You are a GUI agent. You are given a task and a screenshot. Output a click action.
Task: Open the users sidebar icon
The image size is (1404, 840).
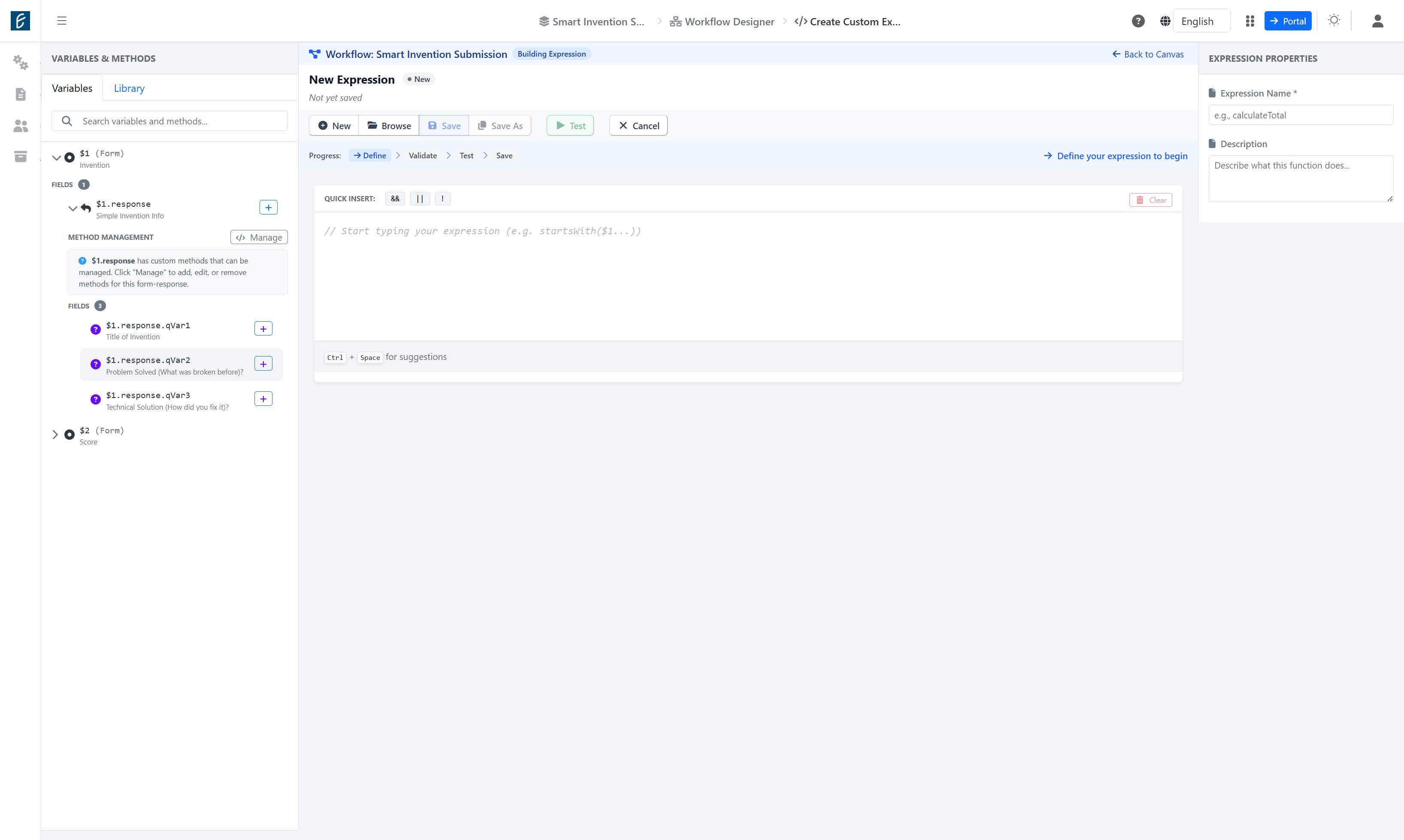pyautogui.click(x=20, y=126)
